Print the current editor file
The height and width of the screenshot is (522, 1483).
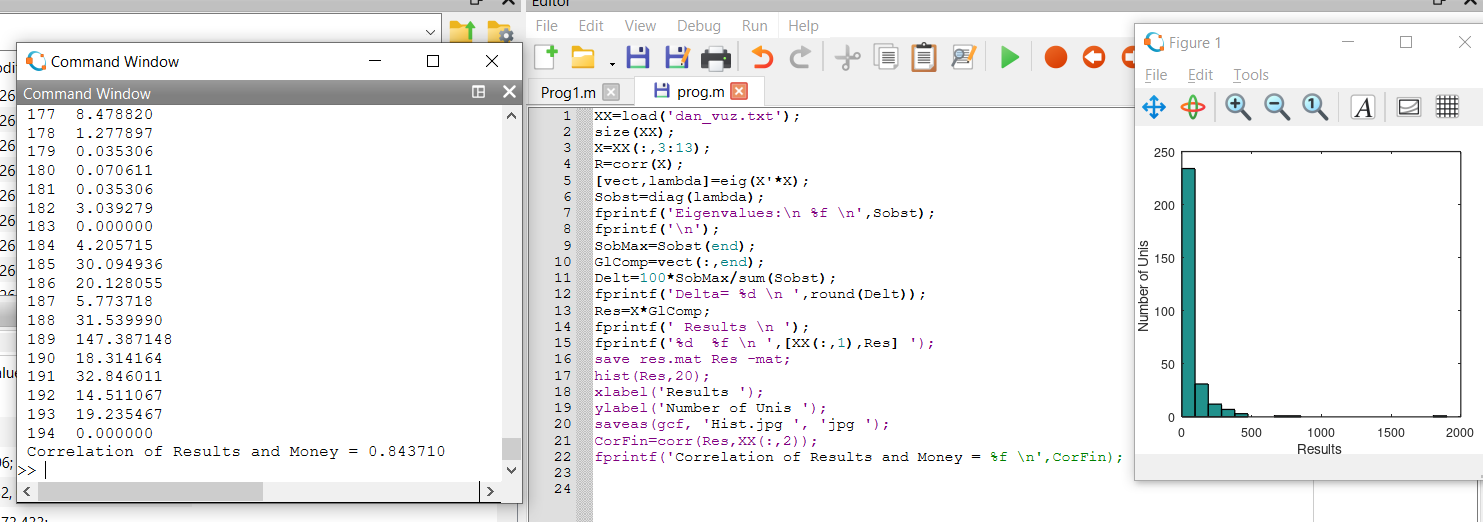coord(716,58)
